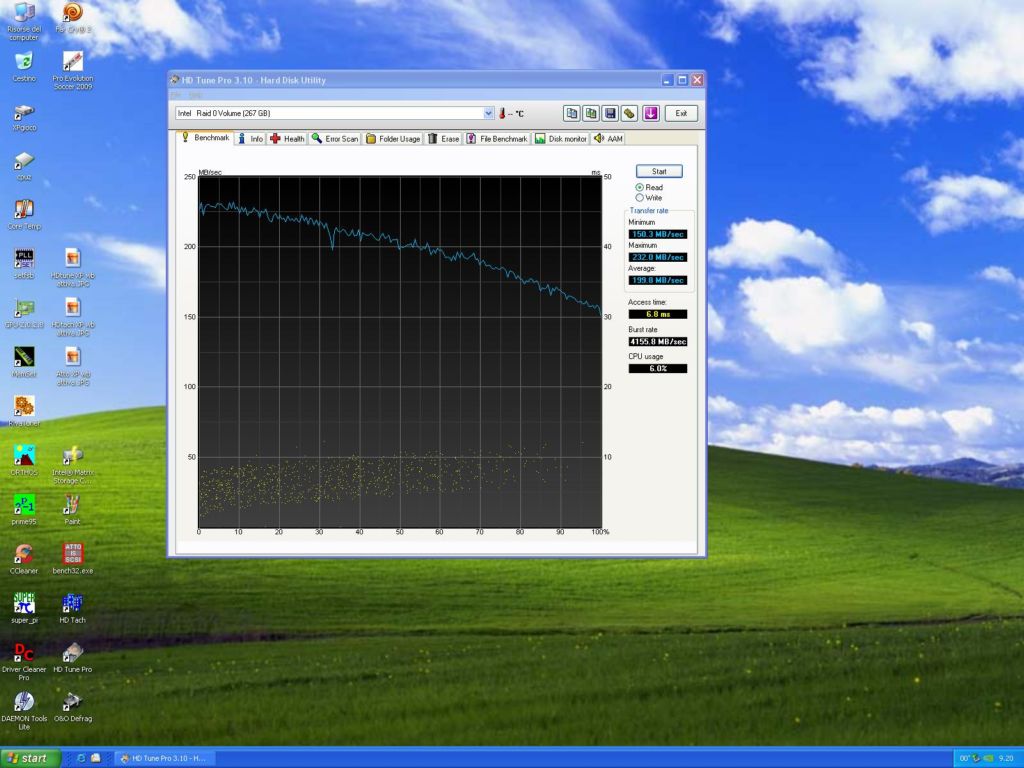This screenshot has height=768, width=1024.
Task: Switch to the File Benchmark tab
Action: coord(496,138)
